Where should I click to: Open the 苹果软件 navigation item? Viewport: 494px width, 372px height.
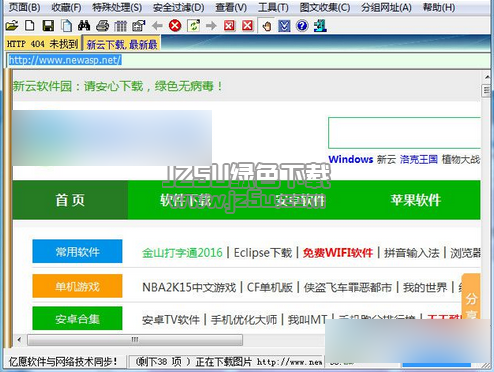(x=416, y=200)
